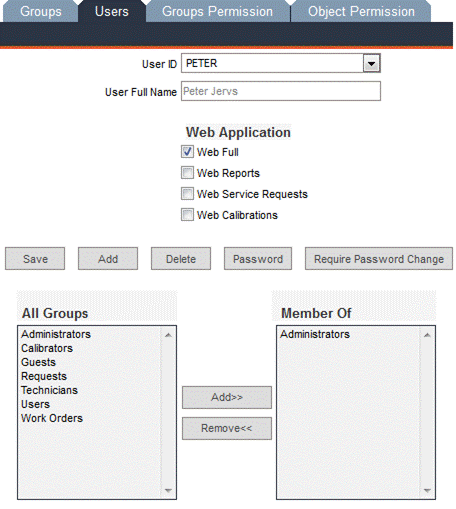
Task: Click All Groups scrollbar down arrow
Action: [x=168, y=490]
